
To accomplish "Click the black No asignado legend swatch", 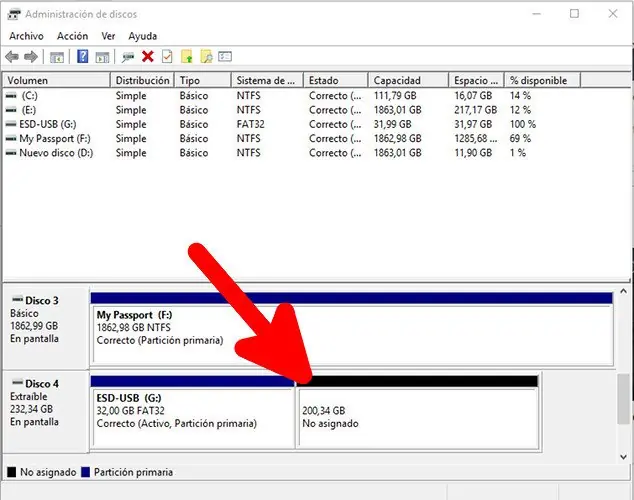I will pos(12,472).
